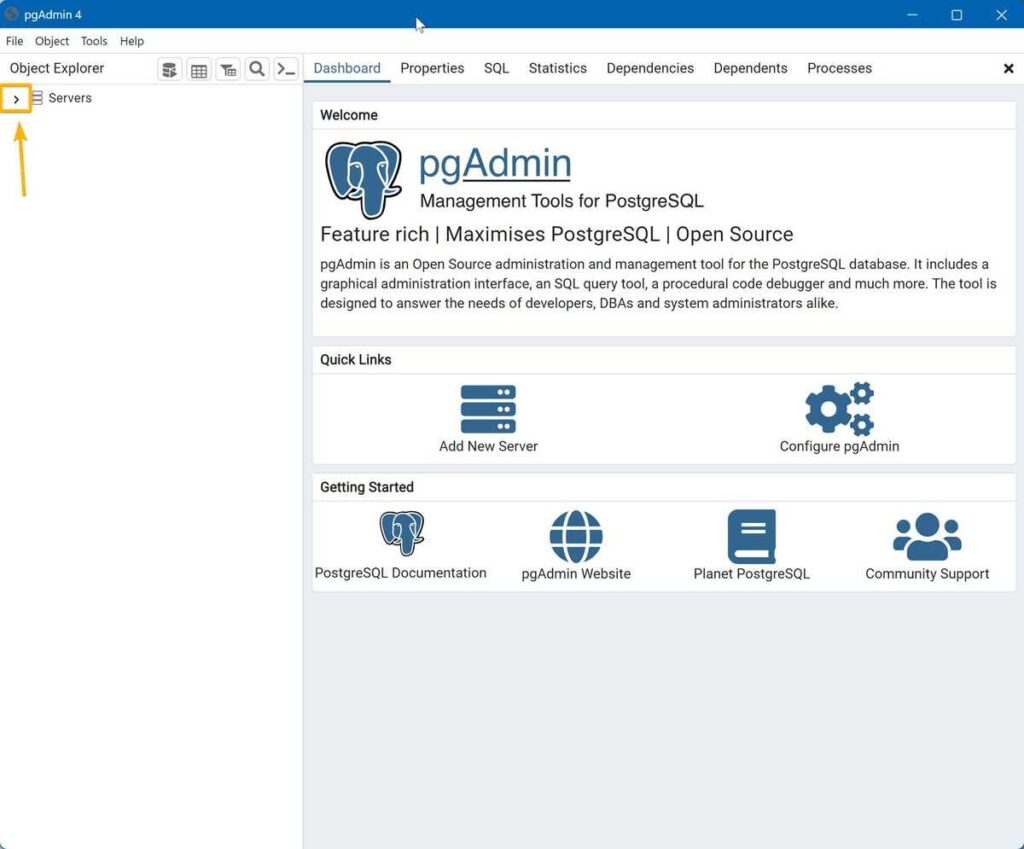Screen dimensions: 1024x849
Task: Click the Quick Links section header
Action: [x=355, y=359]
